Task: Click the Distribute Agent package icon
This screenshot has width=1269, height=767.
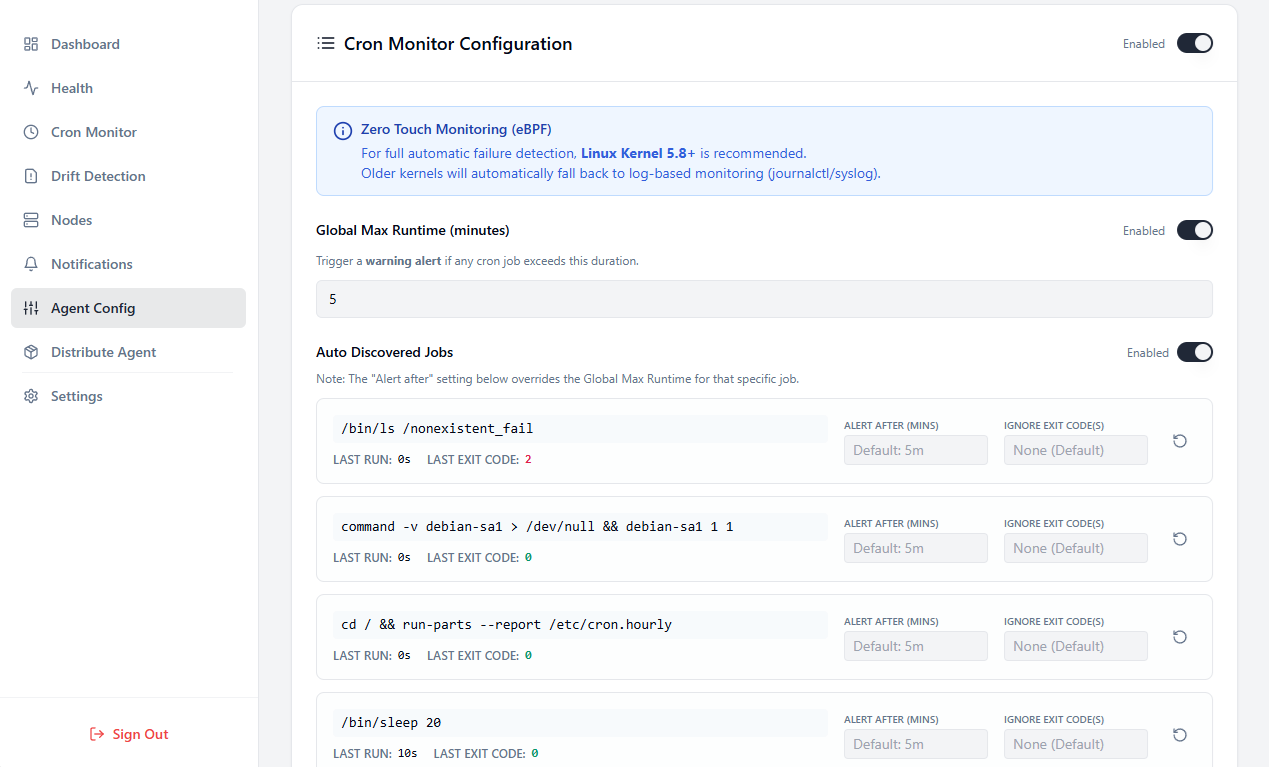Action: point(31,352)
